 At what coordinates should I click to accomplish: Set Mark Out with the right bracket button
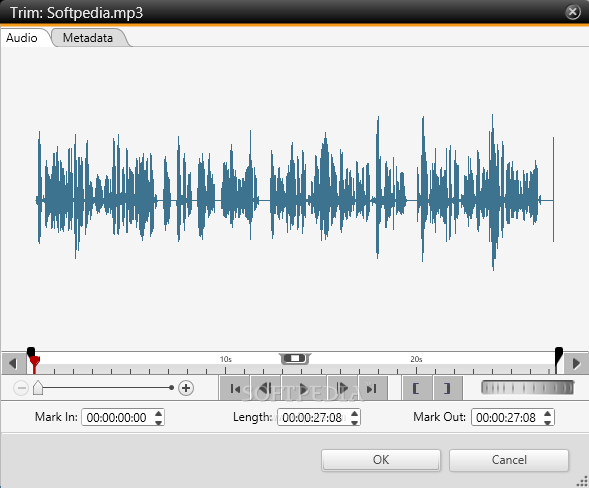point(448,388)
